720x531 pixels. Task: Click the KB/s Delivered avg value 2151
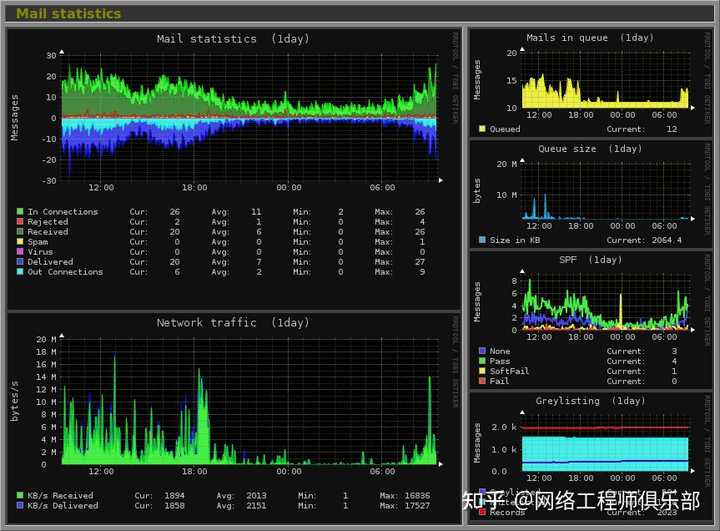(256, 506)
